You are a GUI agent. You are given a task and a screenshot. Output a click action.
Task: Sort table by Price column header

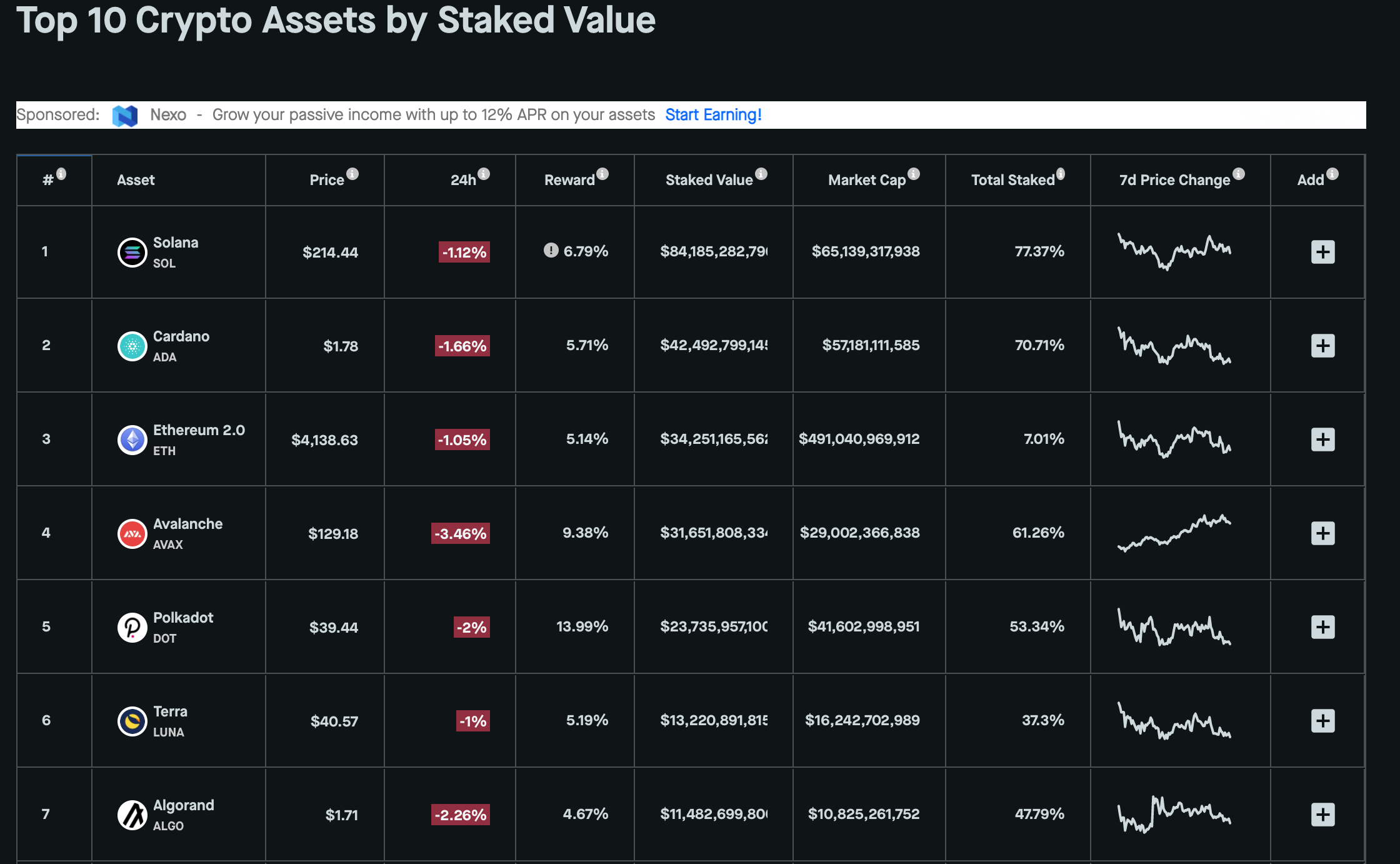[327, 180]
